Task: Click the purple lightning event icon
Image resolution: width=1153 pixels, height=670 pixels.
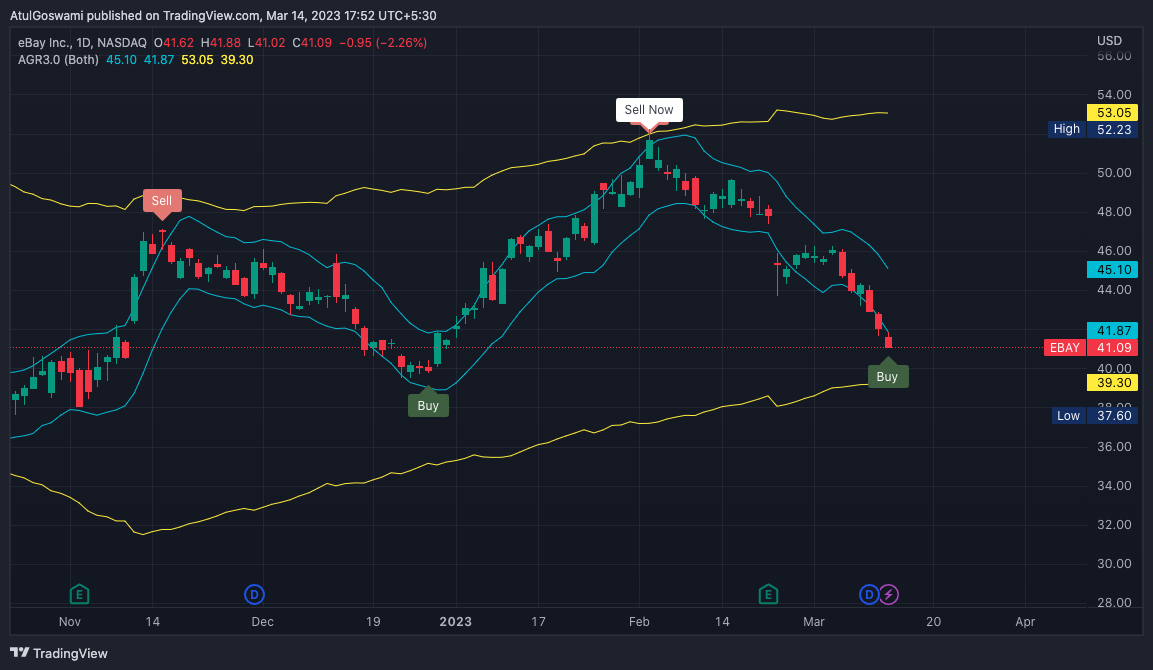Action: (889, 594)
